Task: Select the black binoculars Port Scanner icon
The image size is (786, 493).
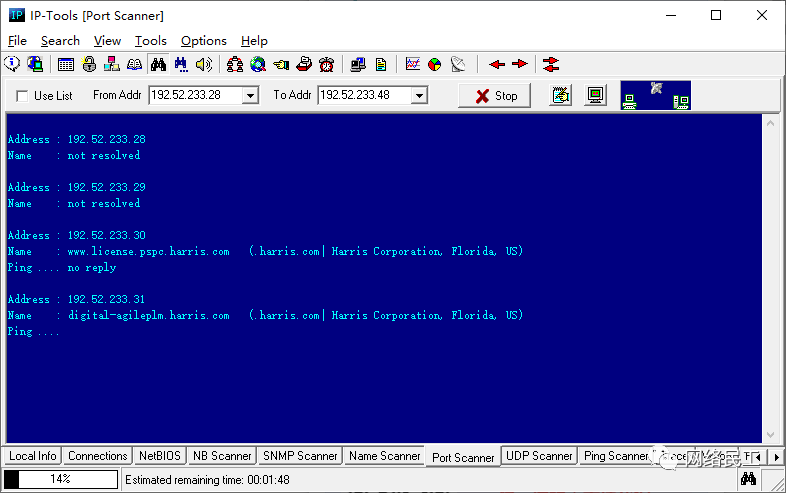Action: coord(158,64)
